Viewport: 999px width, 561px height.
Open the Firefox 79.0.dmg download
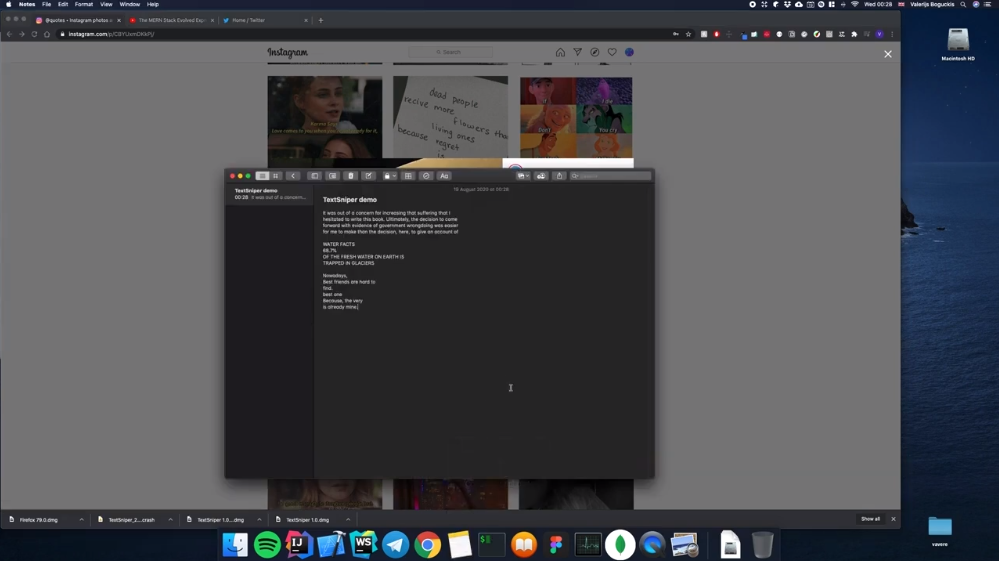[38, 520]
